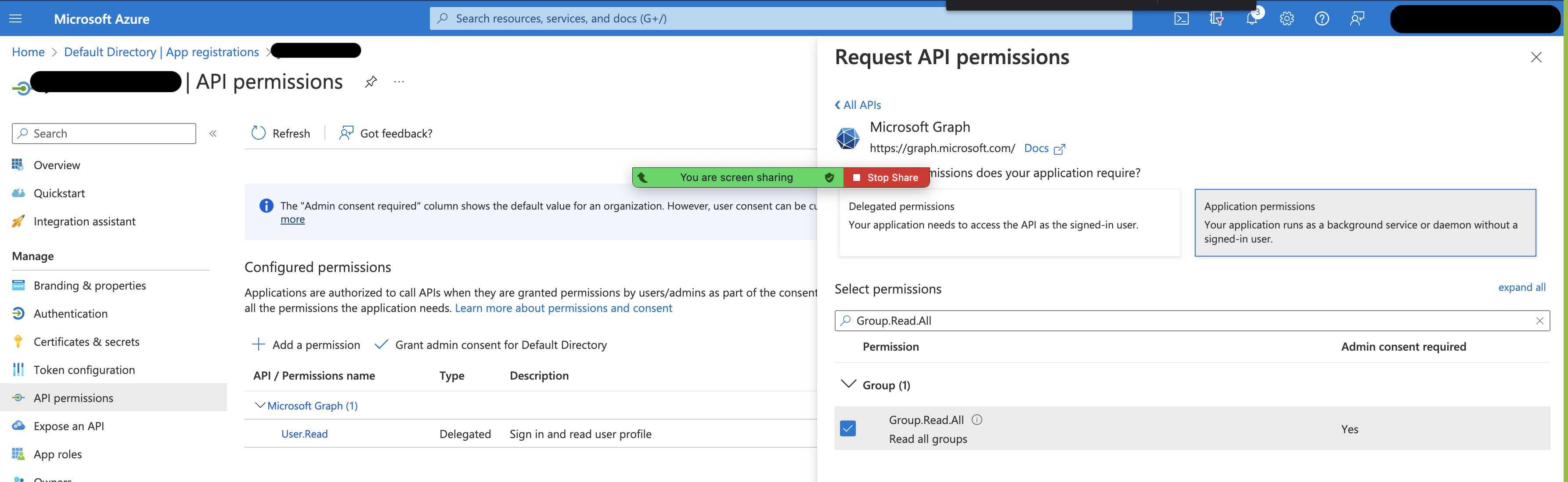1568x482 pixels.
Task: Collapse the Group (1) permission section
Action: (848, 384)
